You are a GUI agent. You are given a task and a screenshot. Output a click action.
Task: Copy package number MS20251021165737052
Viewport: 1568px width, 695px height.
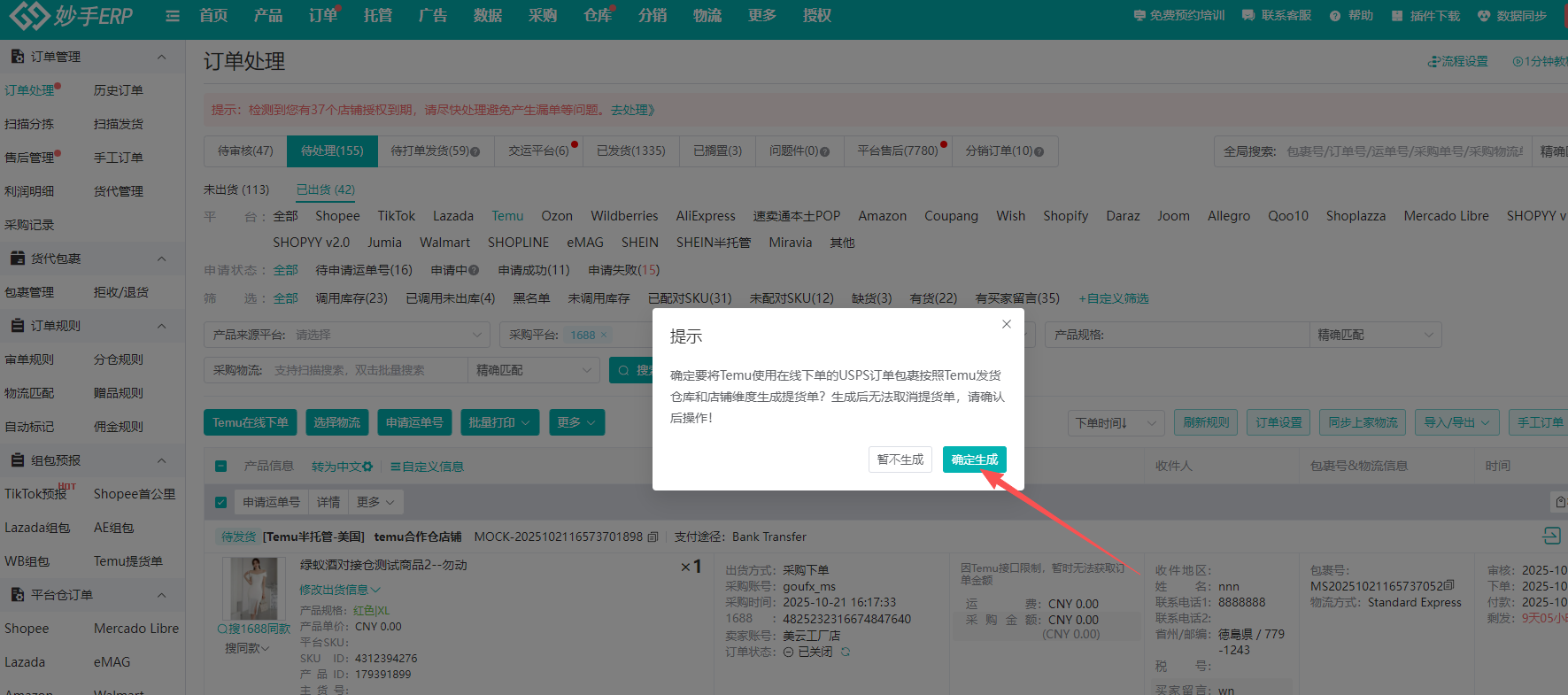click(1448, 586)
